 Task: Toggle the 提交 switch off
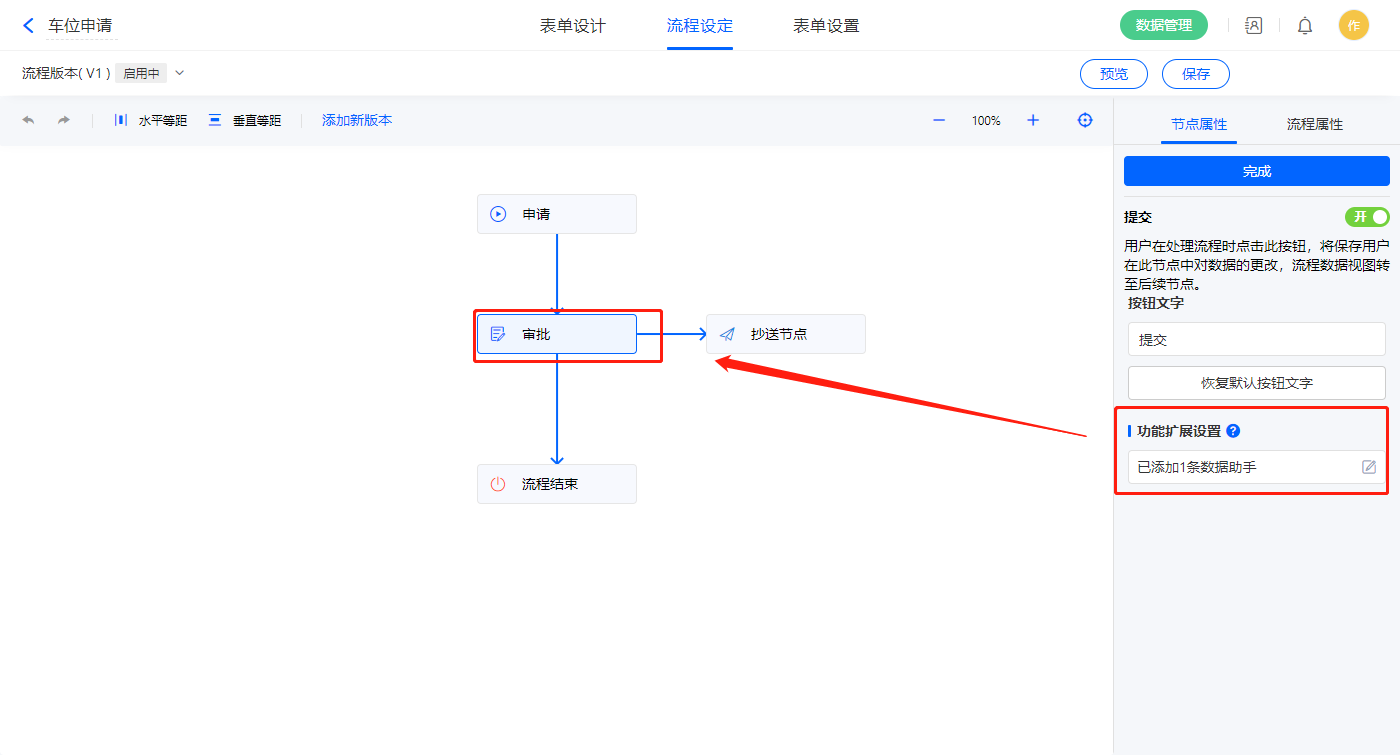click(1367, 217)
